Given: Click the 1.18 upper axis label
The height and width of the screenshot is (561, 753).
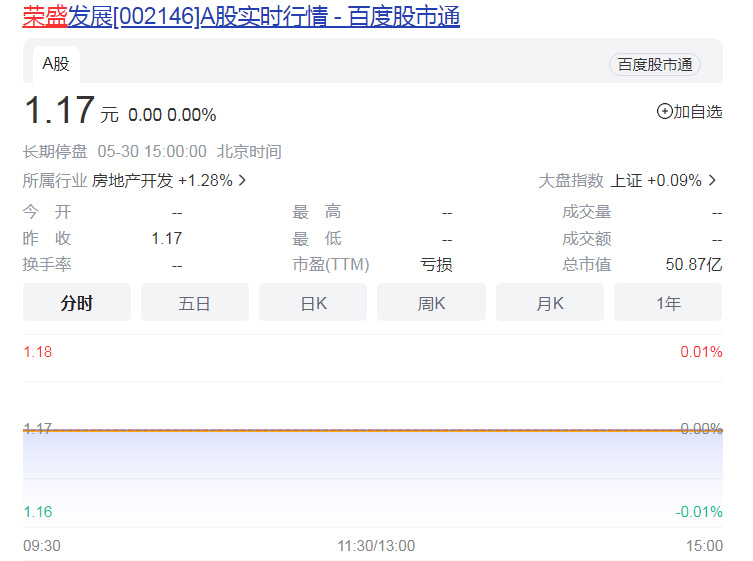Looking at the screenshot, I should point(37,352).
